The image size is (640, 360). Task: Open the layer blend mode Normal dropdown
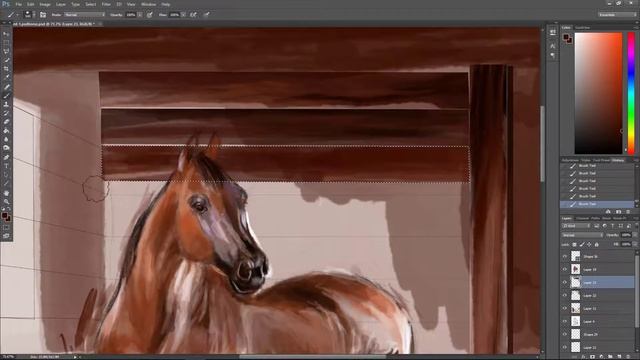point(582,235)
